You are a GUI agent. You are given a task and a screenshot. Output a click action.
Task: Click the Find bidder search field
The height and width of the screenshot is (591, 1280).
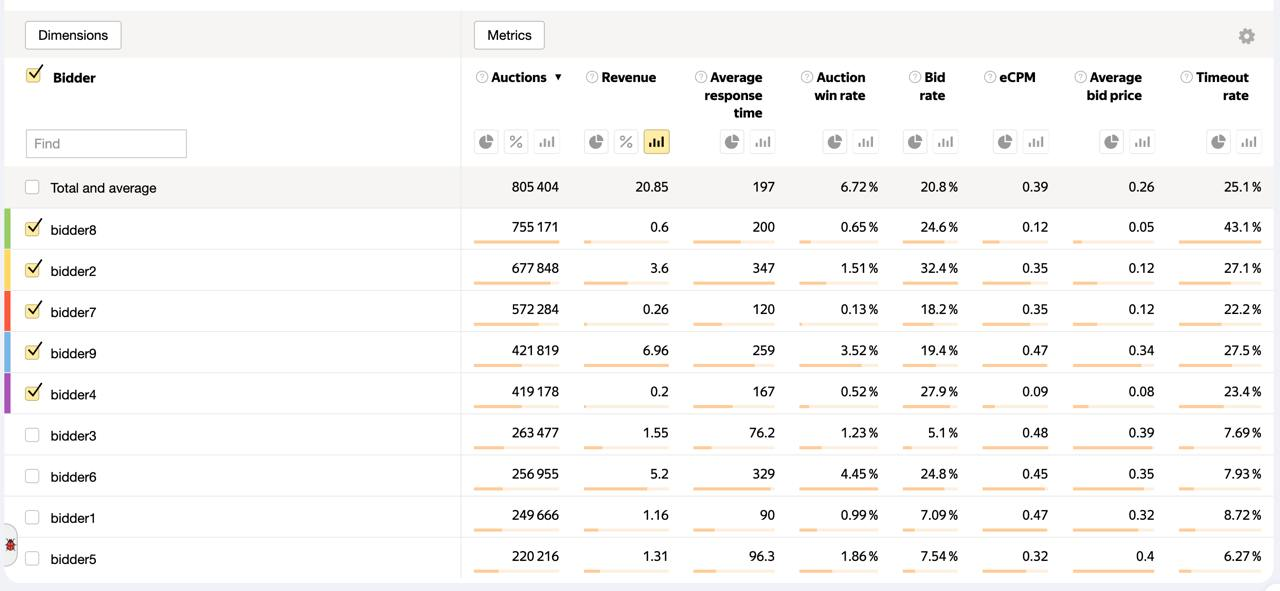point(106,143)
